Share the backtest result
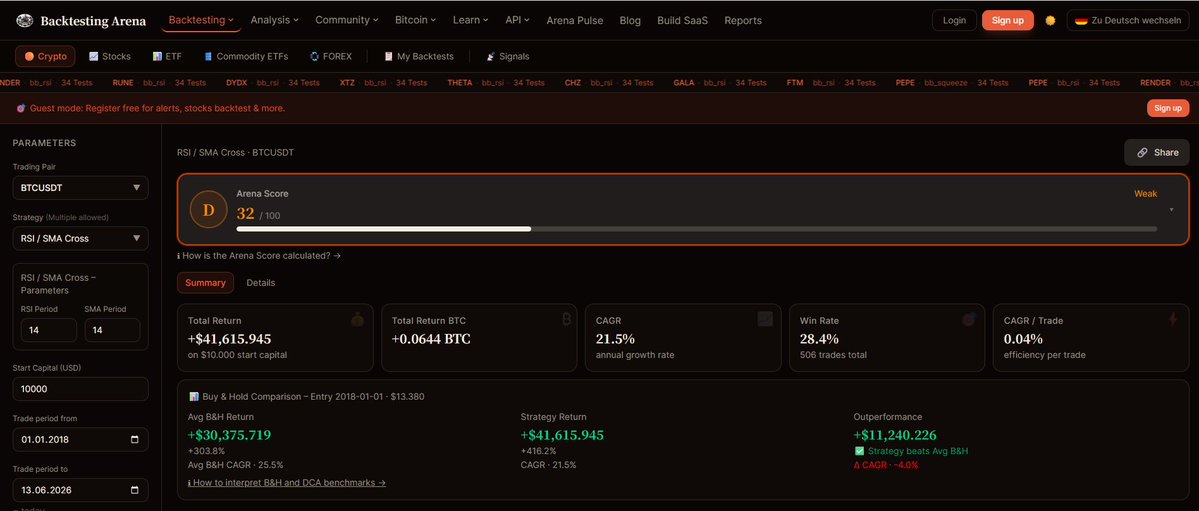Image resolution: width=1199 pixels, height=511 pixels. (x=1156, y=152)
